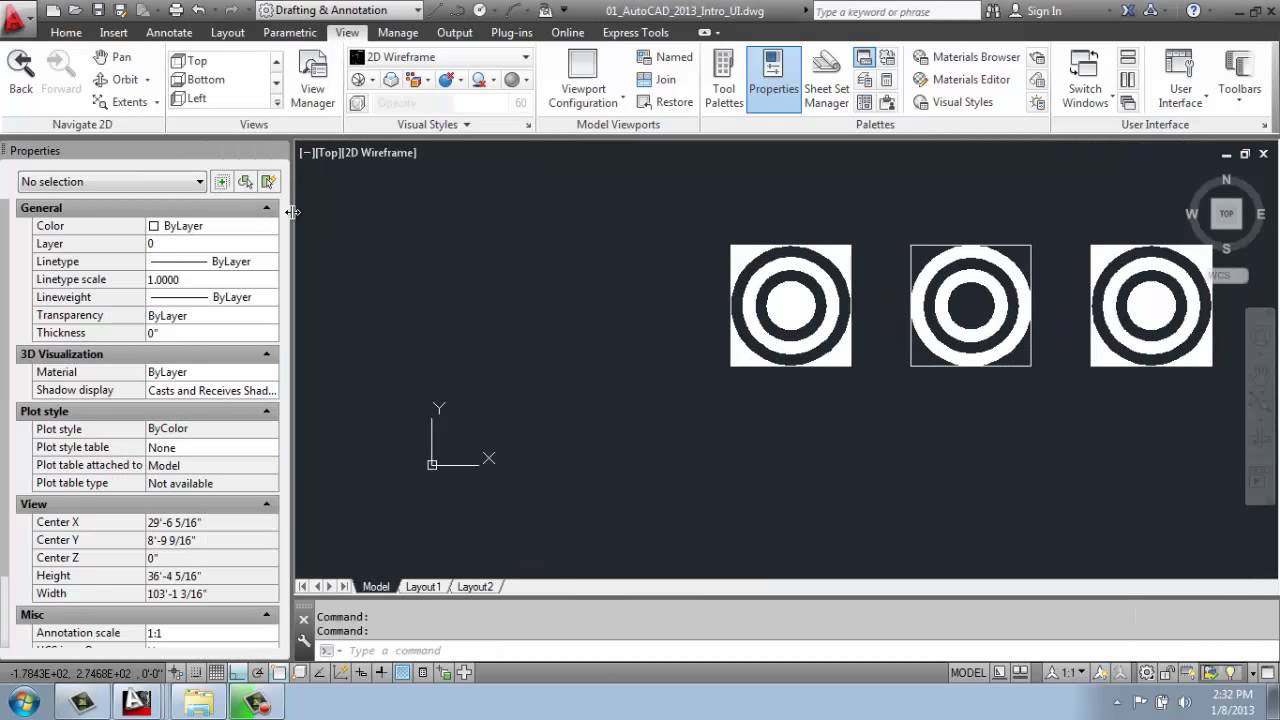The width and height of the screenshot is (1280, 720).
Task: Click the Color ByLayer swatch value
Action: click(x=211, y=226)
